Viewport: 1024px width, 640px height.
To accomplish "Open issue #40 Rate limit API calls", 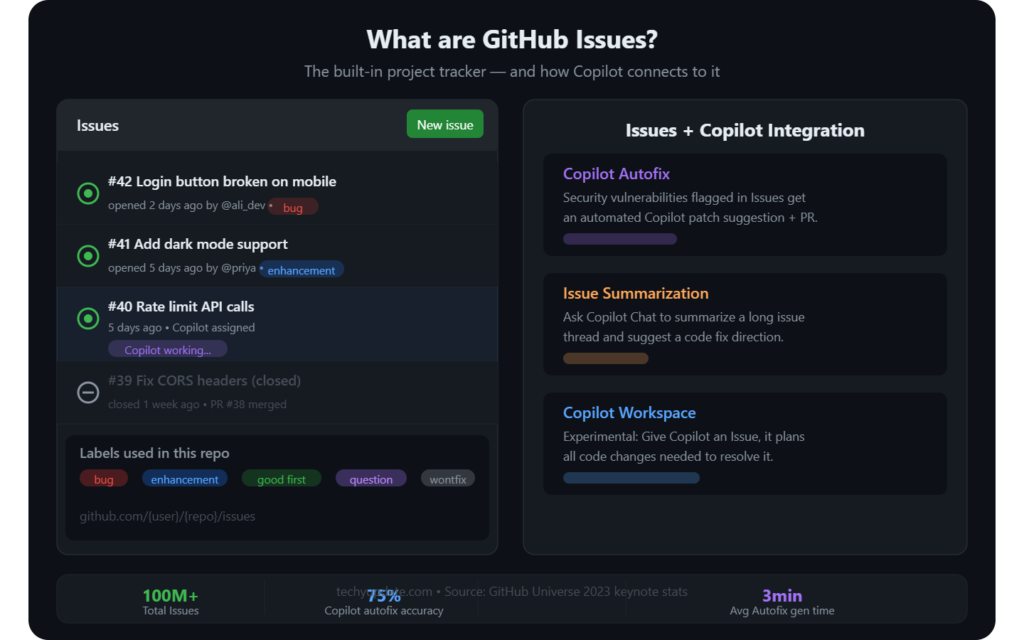I will point(181,306).
